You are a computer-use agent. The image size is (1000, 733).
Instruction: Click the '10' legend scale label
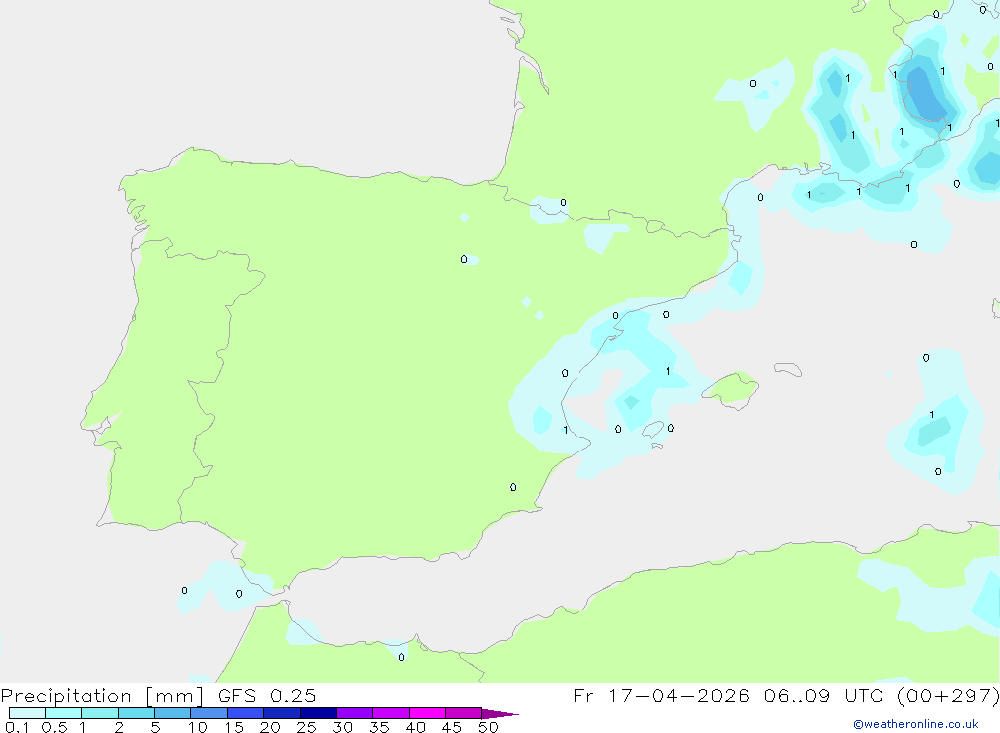point(198,727)
